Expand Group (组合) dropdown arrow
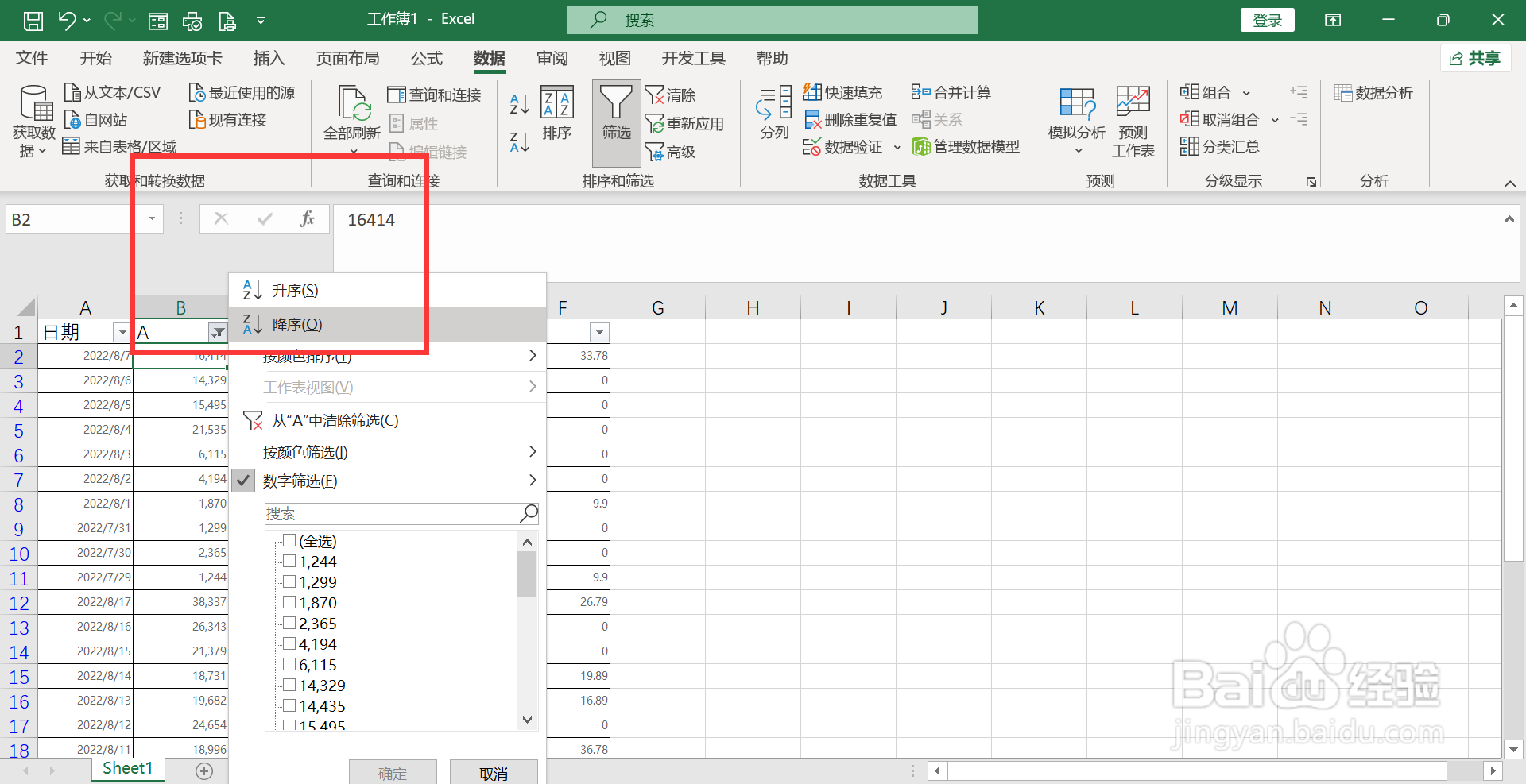Image resolution: width=1526 pixels, height=784 pixels. click(x=1246, y=93)
